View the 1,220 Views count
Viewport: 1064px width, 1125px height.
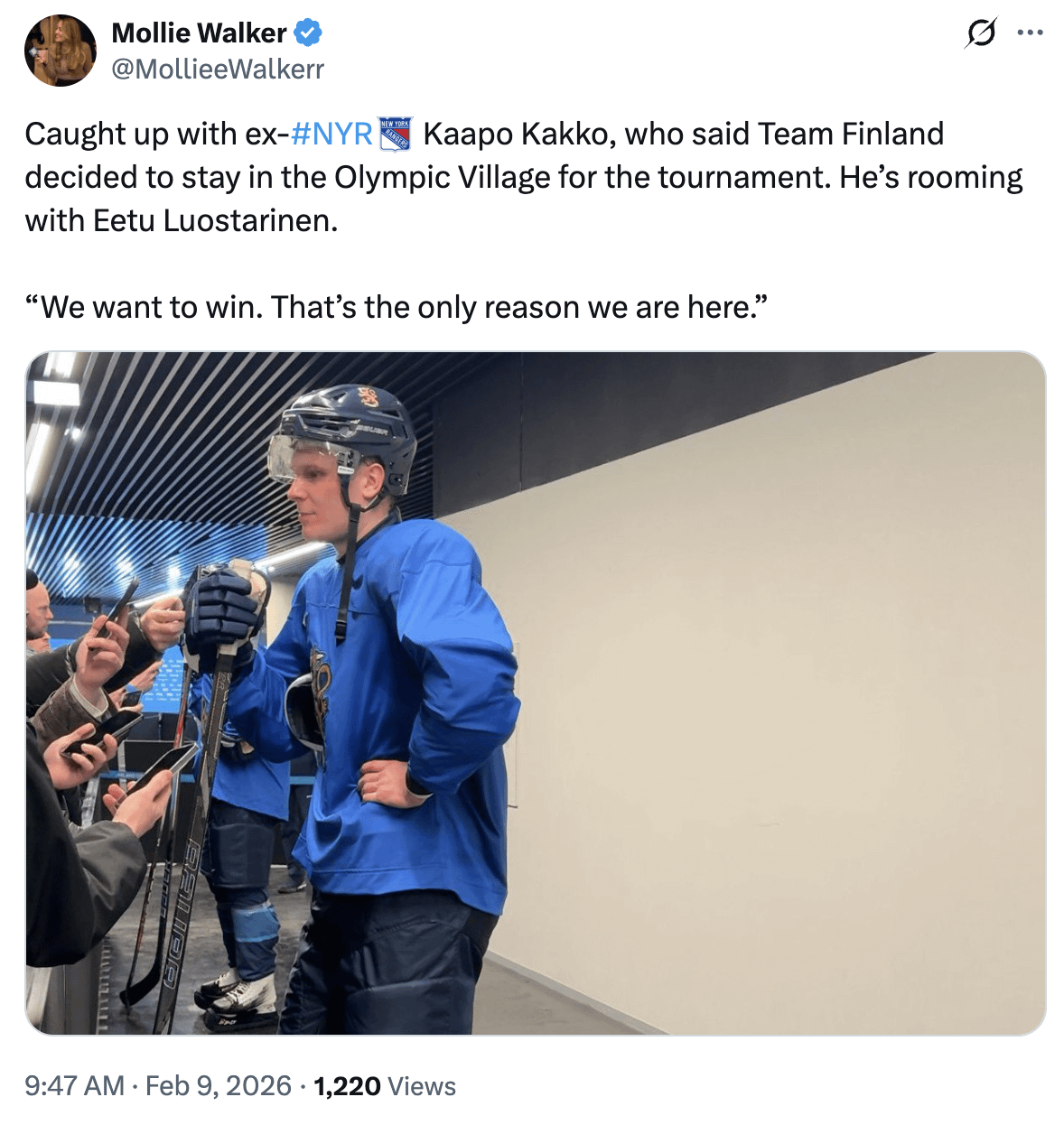pos(384,1085)
